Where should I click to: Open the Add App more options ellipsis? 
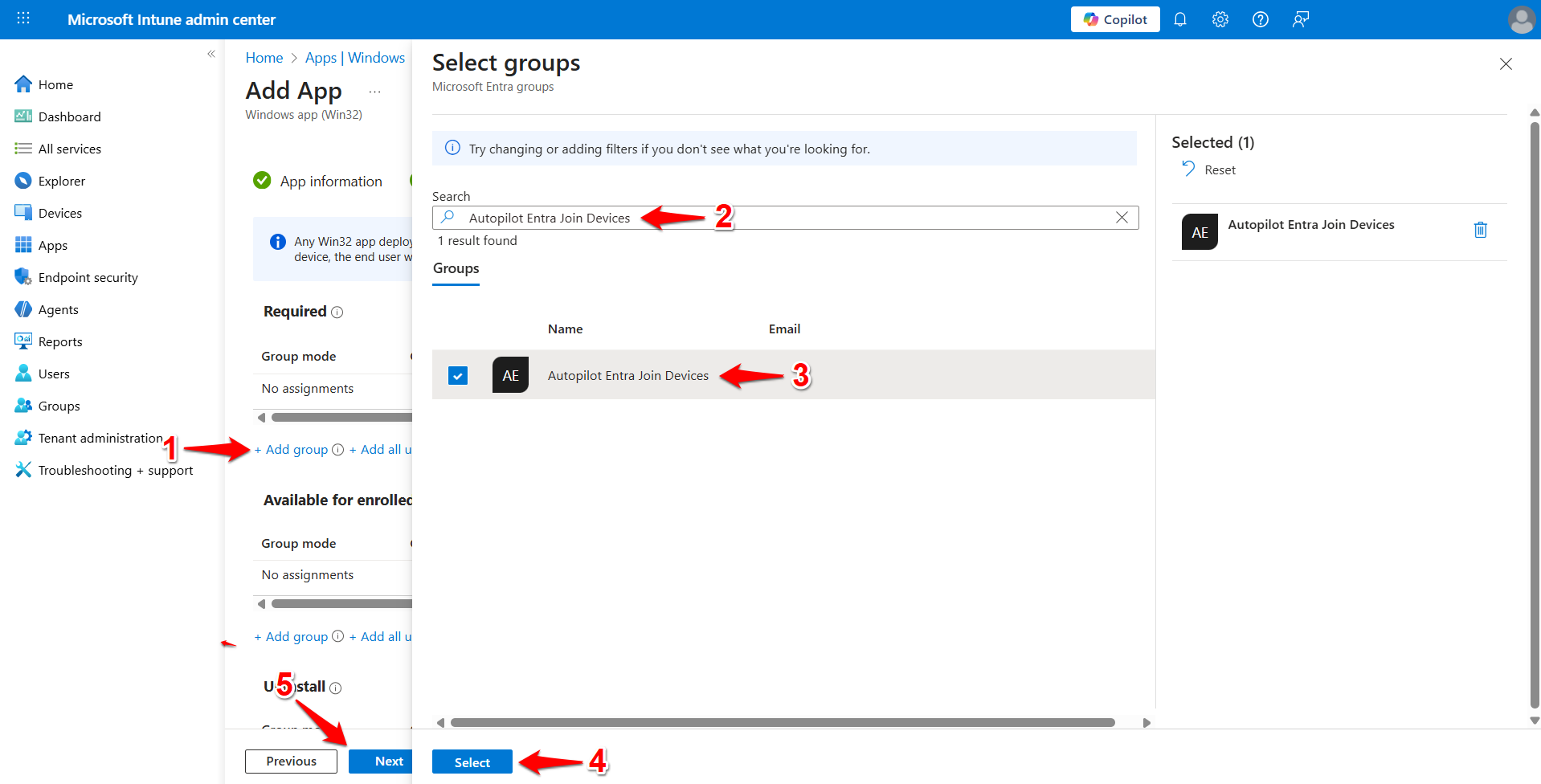click(374, 92)
